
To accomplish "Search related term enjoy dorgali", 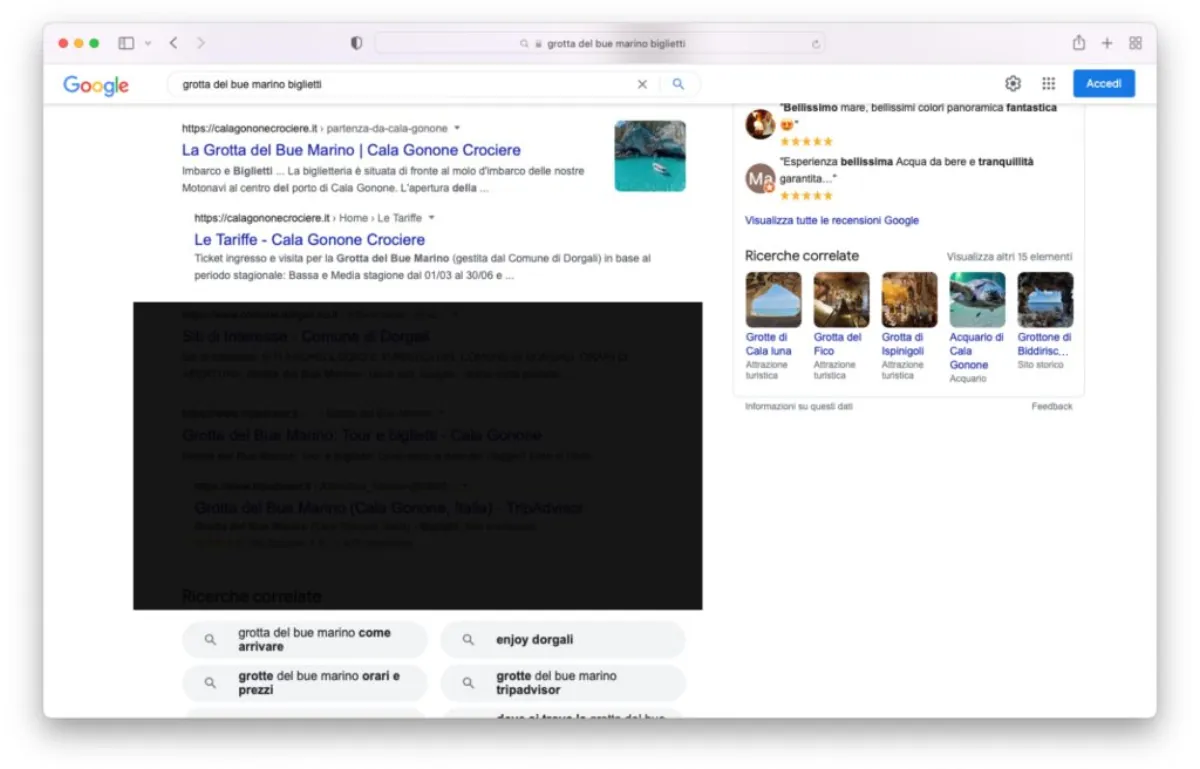I will [563, 640].
